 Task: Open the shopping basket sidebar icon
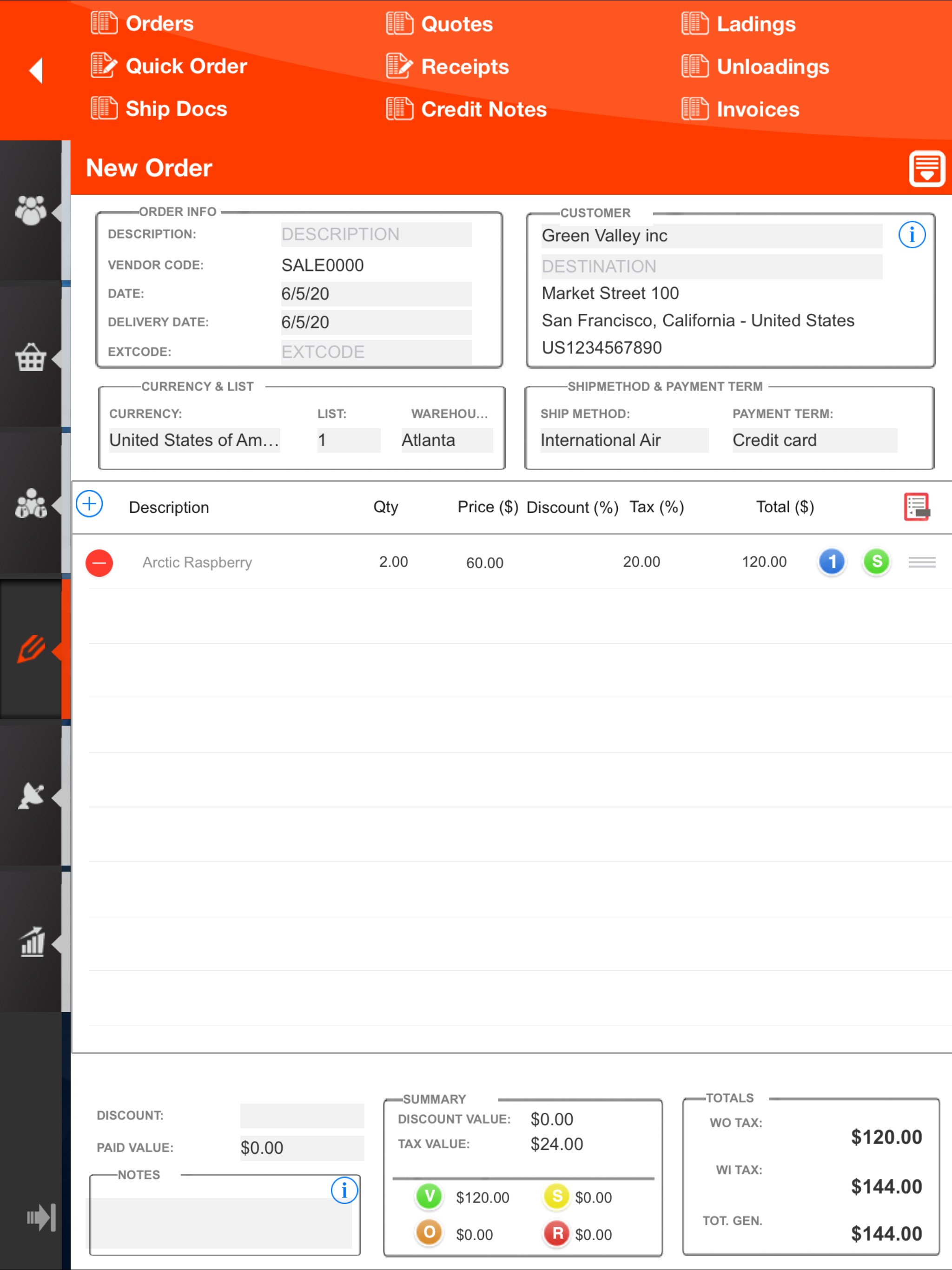pyautogui.click(x=31, y=357)
